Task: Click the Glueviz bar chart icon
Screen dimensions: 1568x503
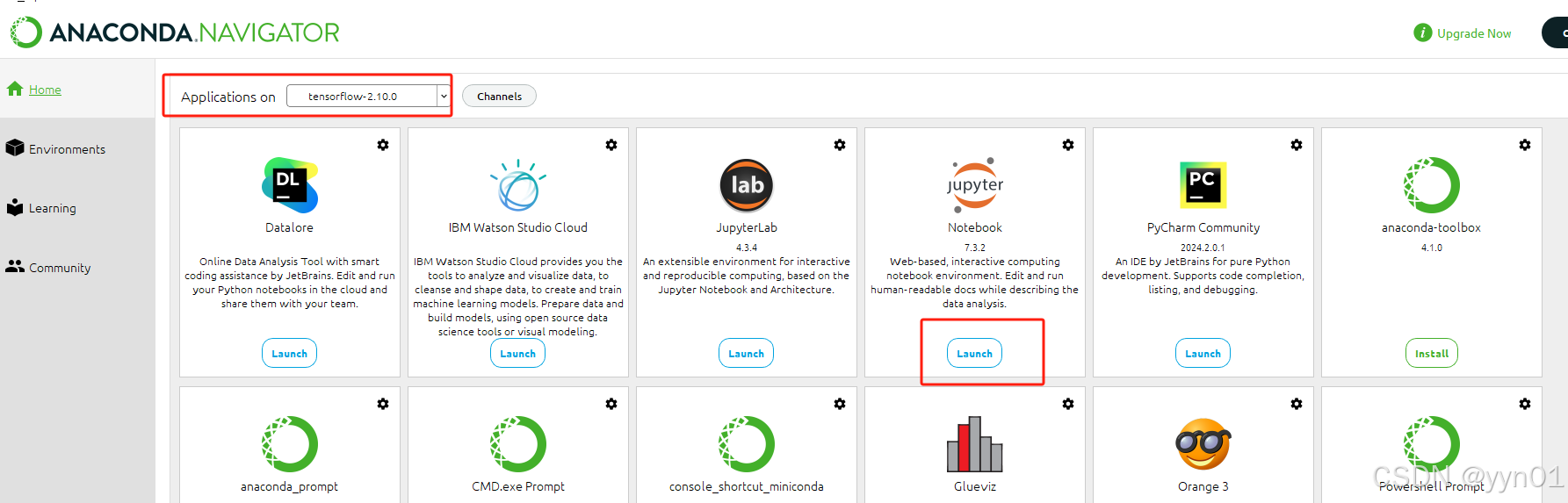Action: tap(975, 444)
